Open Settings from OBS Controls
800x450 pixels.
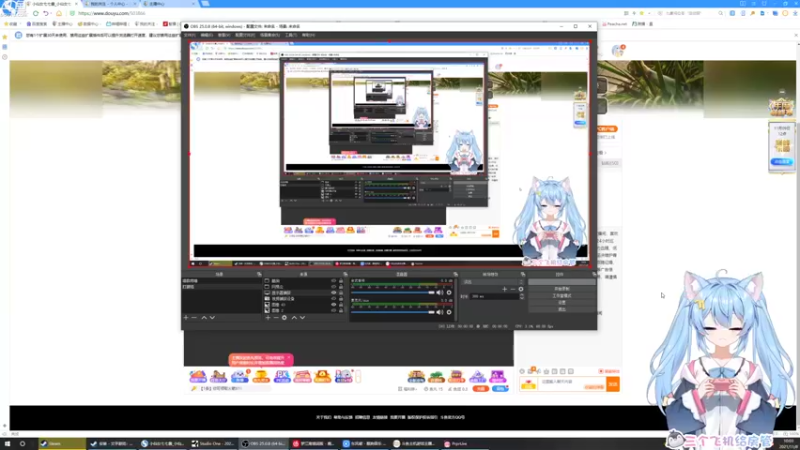pos(561,303)
